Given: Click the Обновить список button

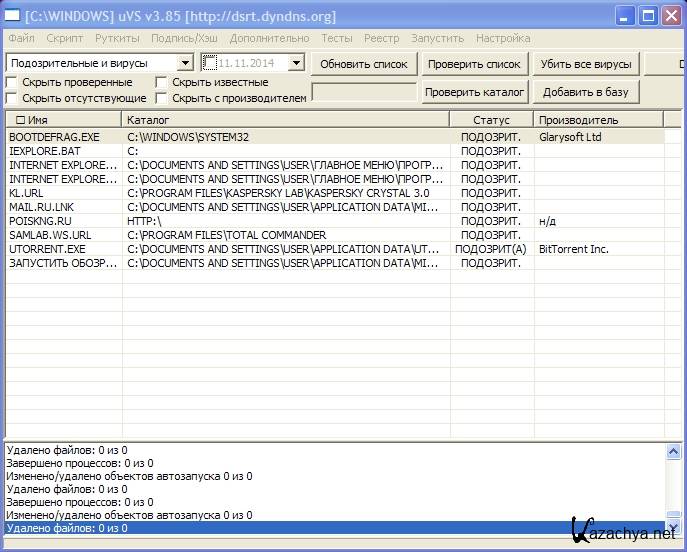Looking at the screenshot, I should [363, 64].
